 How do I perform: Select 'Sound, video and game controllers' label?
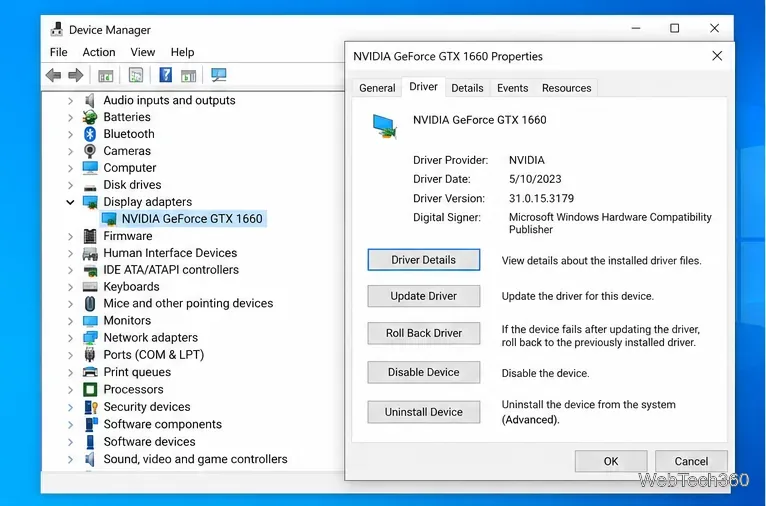195,459
